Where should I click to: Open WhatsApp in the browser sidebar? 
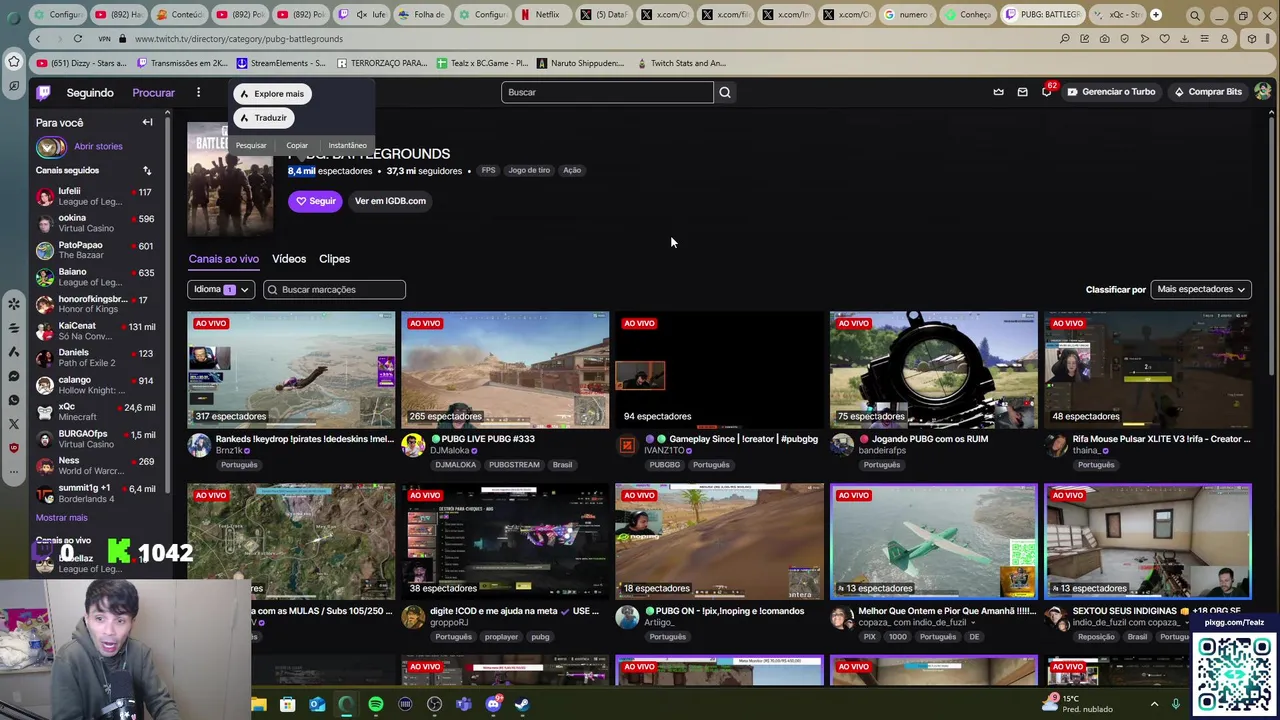(14, 400)
